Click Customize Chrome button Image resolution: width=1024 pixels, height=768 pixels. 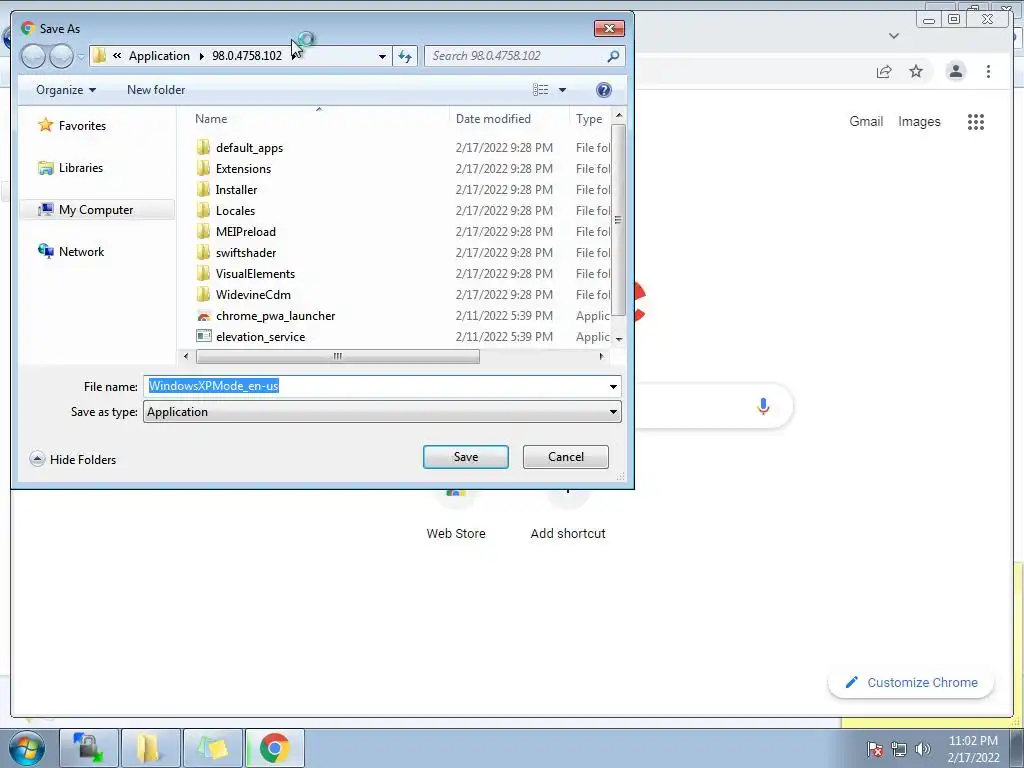(x=912, y=682)
